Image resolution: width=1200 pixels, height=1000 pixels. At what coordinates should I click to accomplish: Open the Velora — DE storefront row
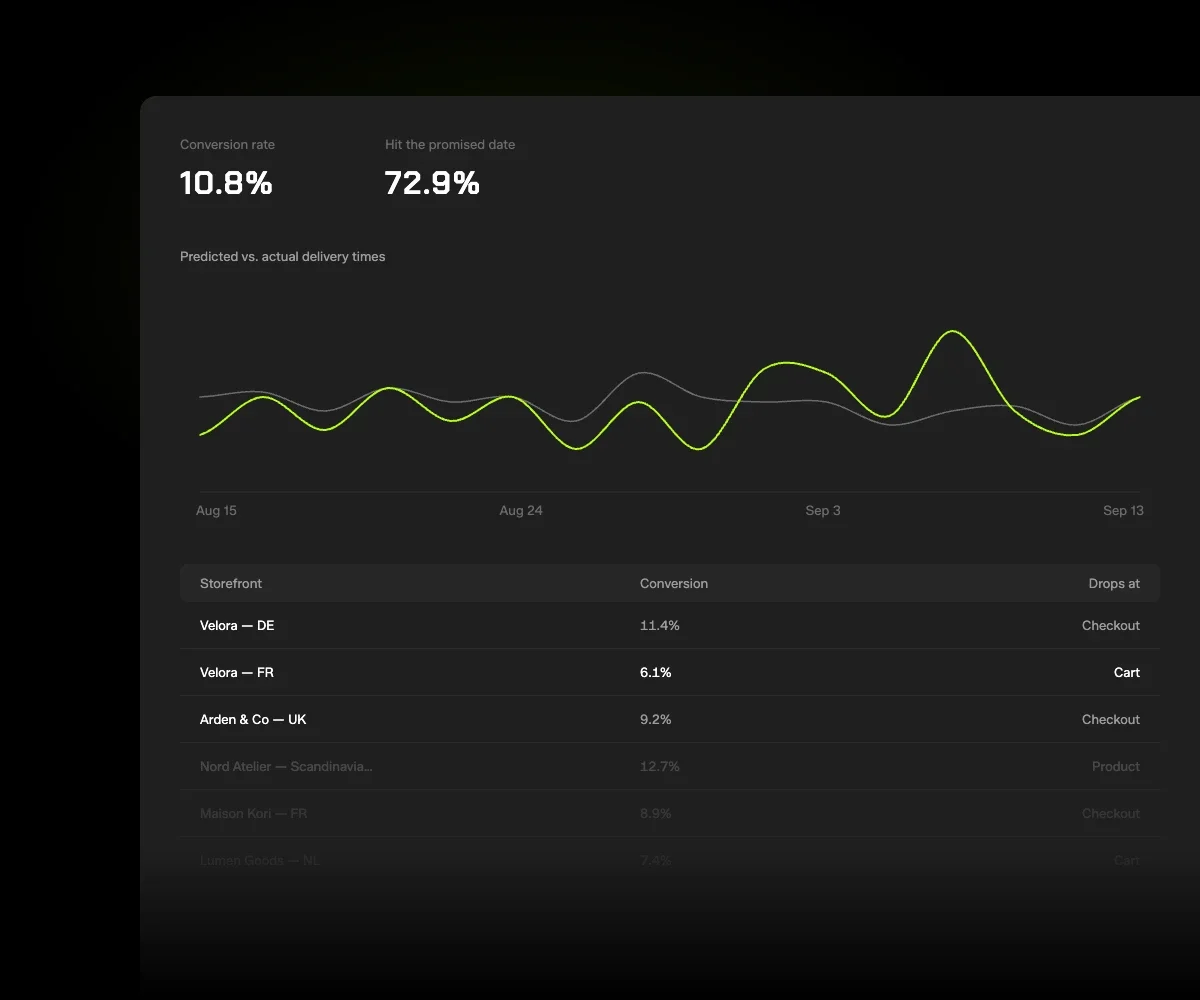point(670,626)
